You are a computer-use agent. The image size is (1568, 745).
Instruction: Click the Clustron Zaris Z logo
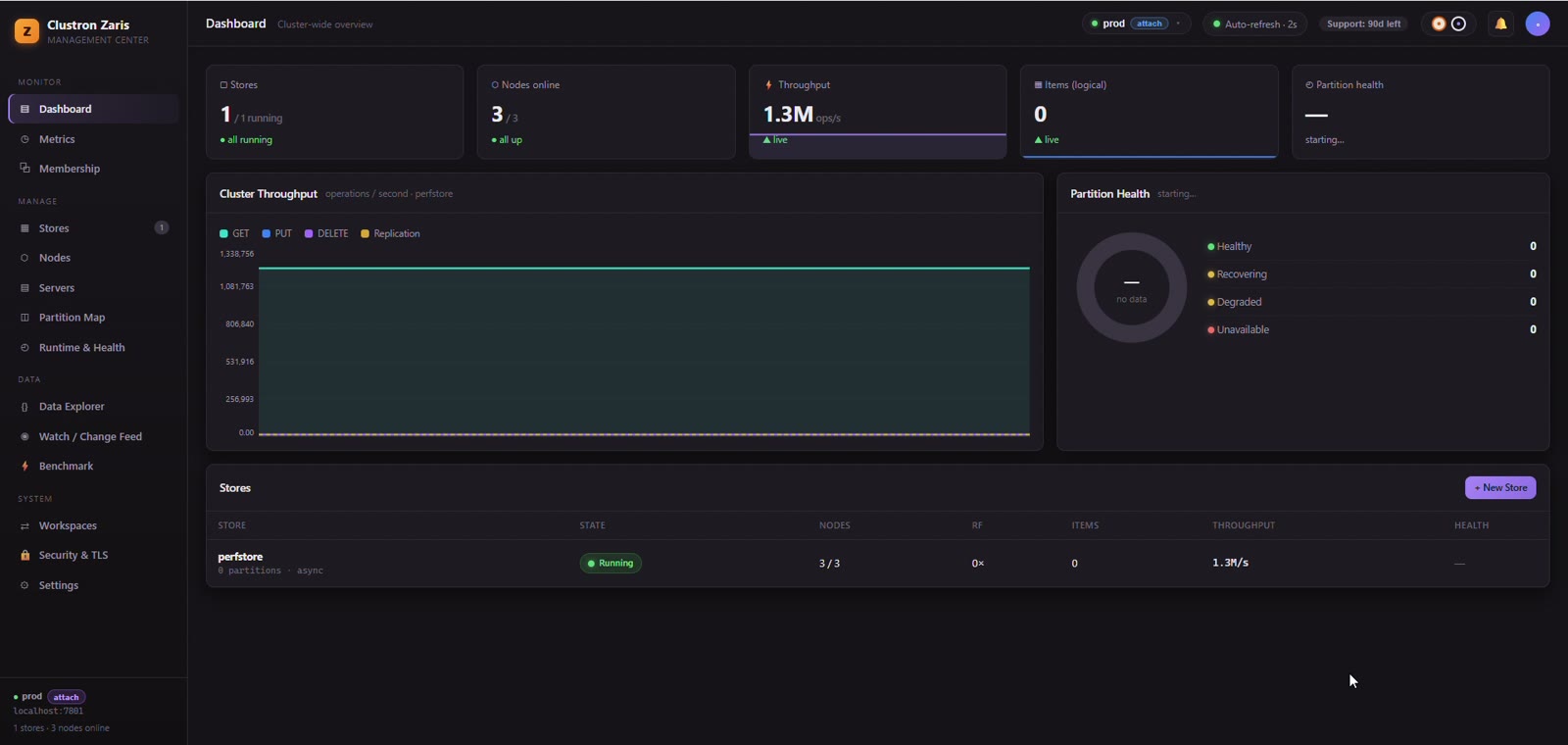click(26, 31)
